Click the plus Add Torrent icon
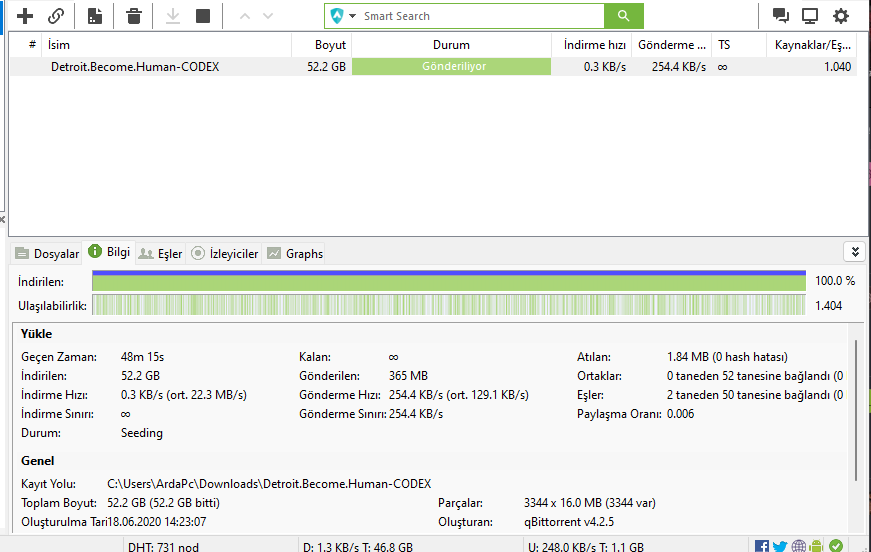 pyautogui.click(x=25, y=16)
